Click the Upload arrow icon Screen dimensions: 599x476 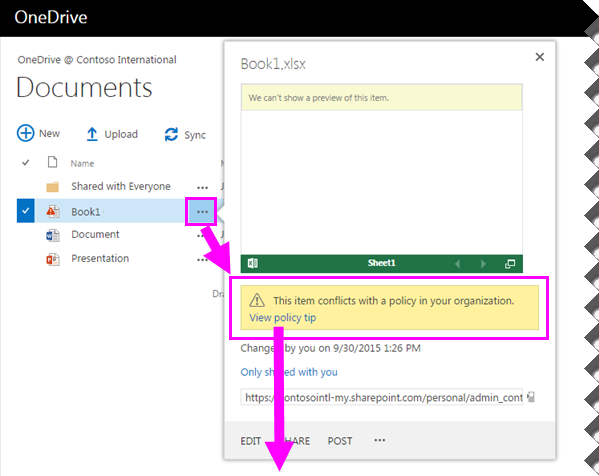pyautogui.click(x=92, y=134)
